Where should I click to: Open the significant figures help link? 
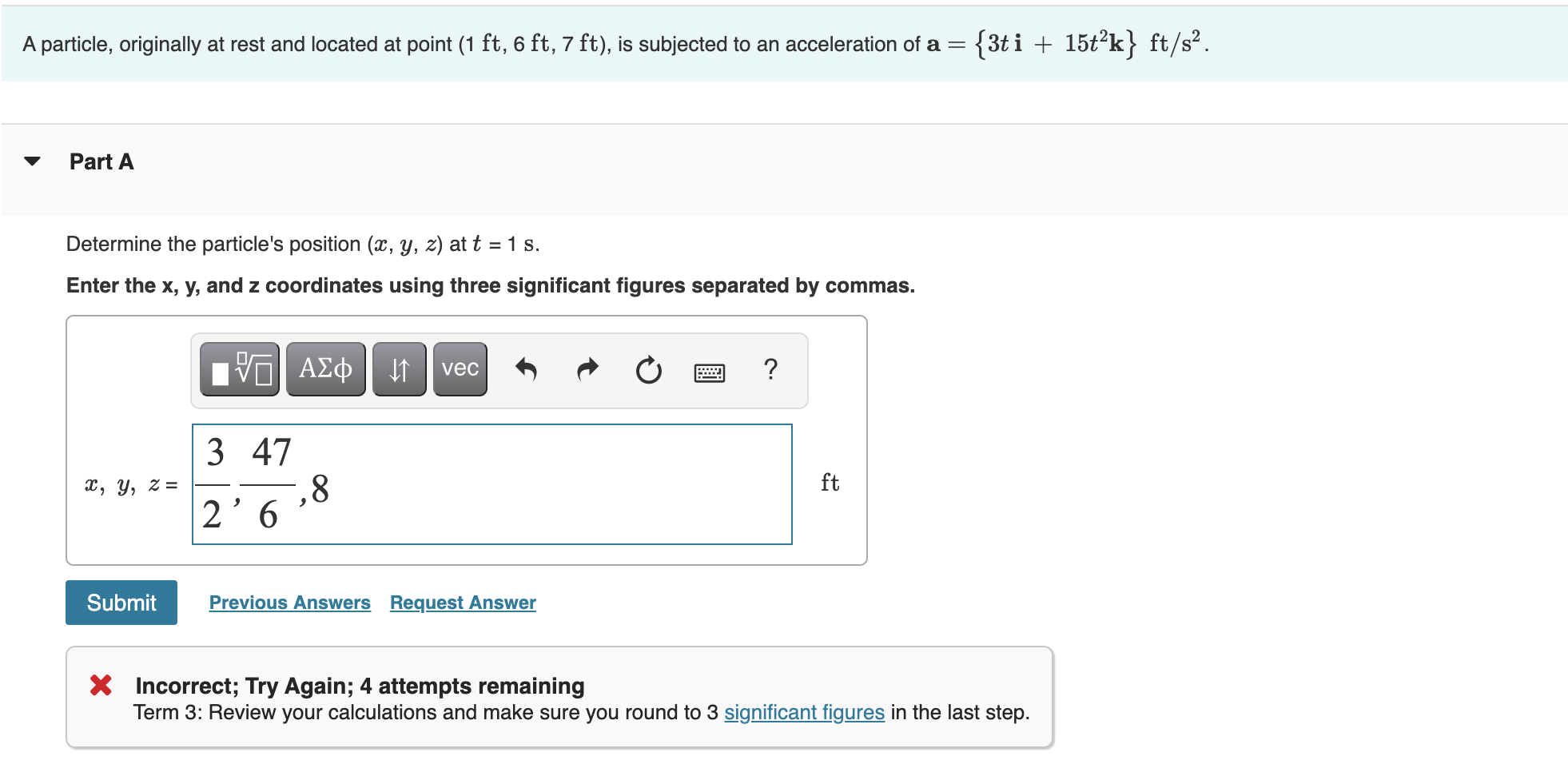click(803, 712)
